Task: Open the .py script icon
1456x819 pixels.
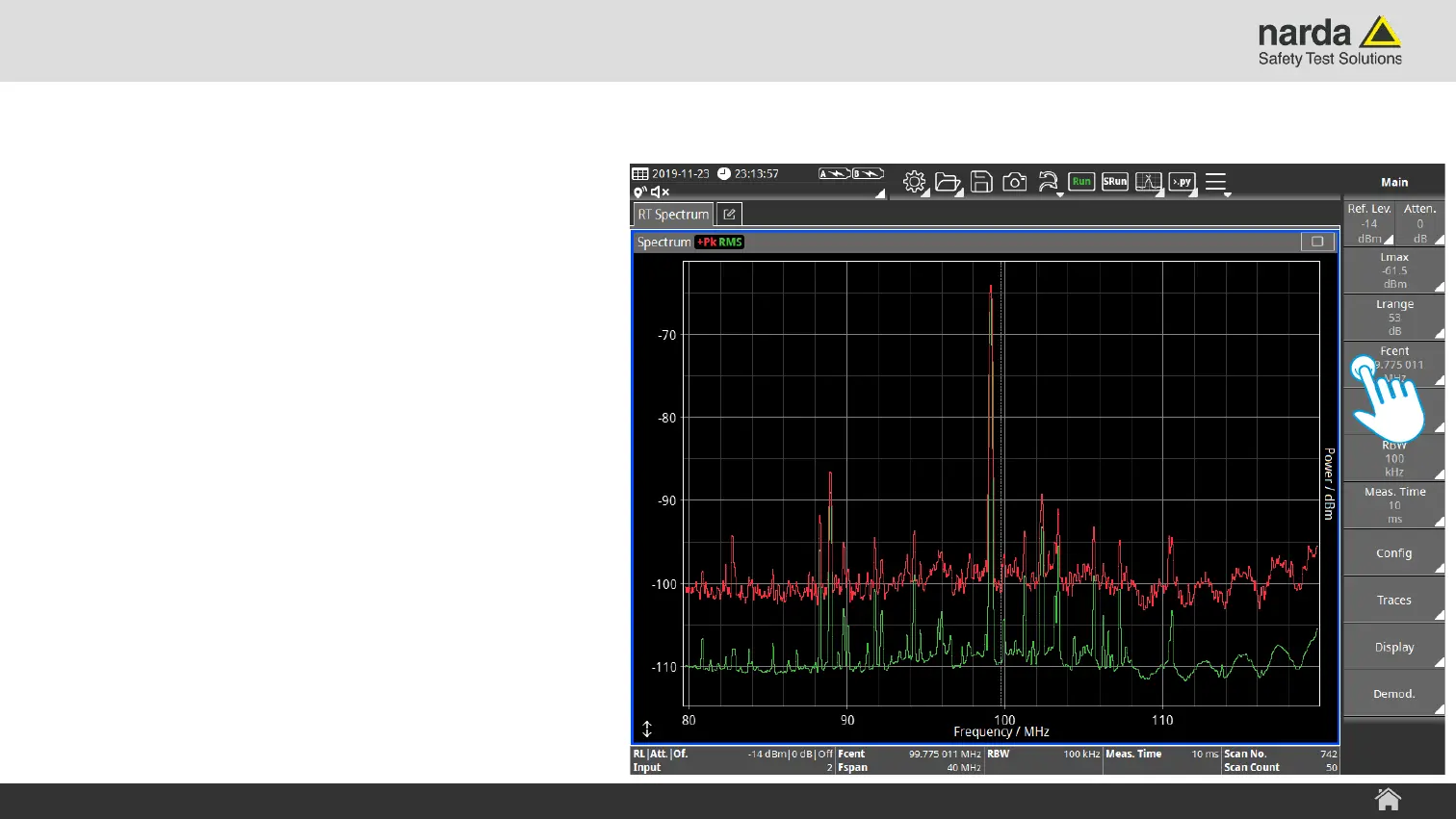Action: 1182,182
